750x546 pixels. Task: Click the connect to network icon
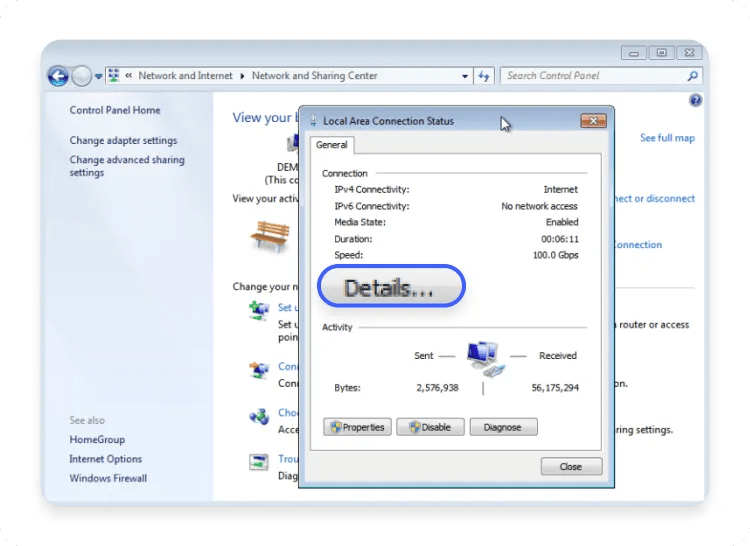click(259, 370)
